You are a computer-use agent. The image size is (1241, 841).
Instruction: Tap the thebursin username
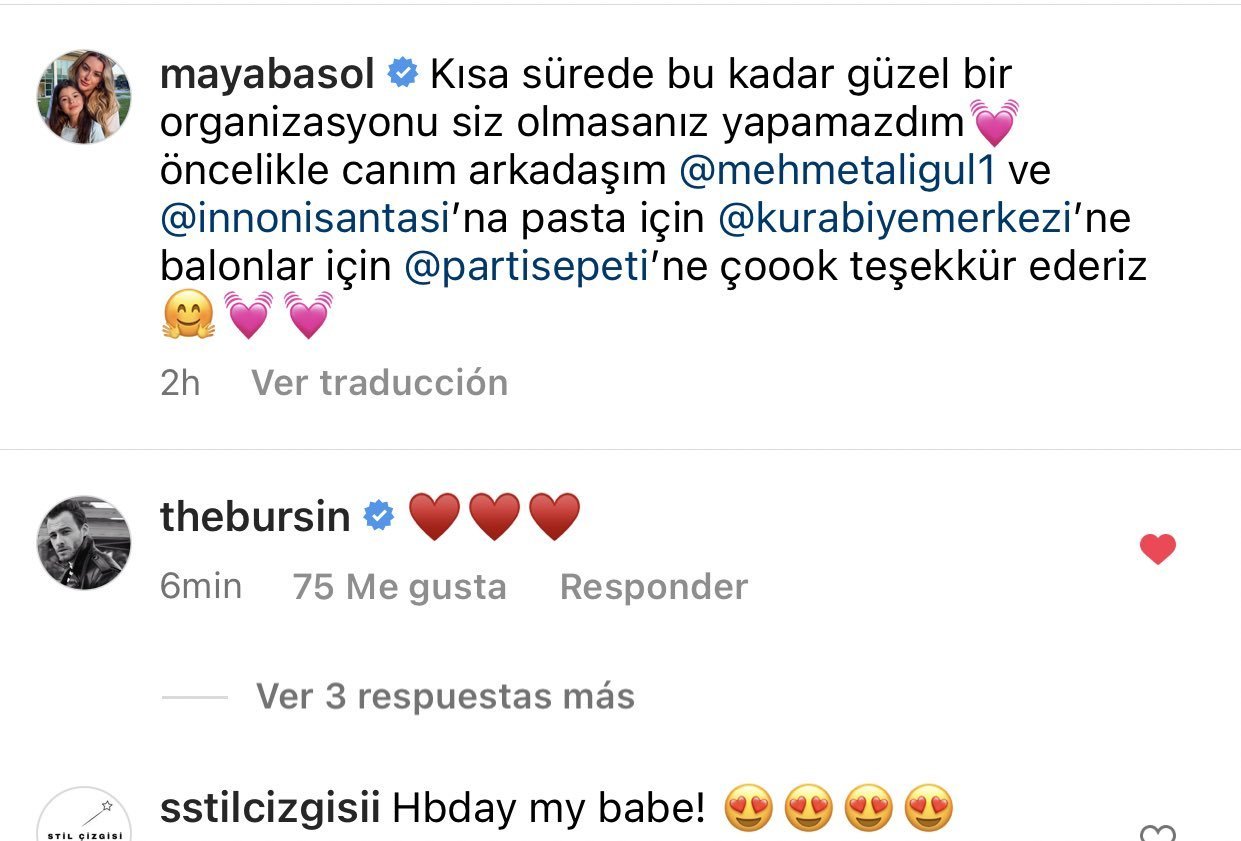click(255, 517)
